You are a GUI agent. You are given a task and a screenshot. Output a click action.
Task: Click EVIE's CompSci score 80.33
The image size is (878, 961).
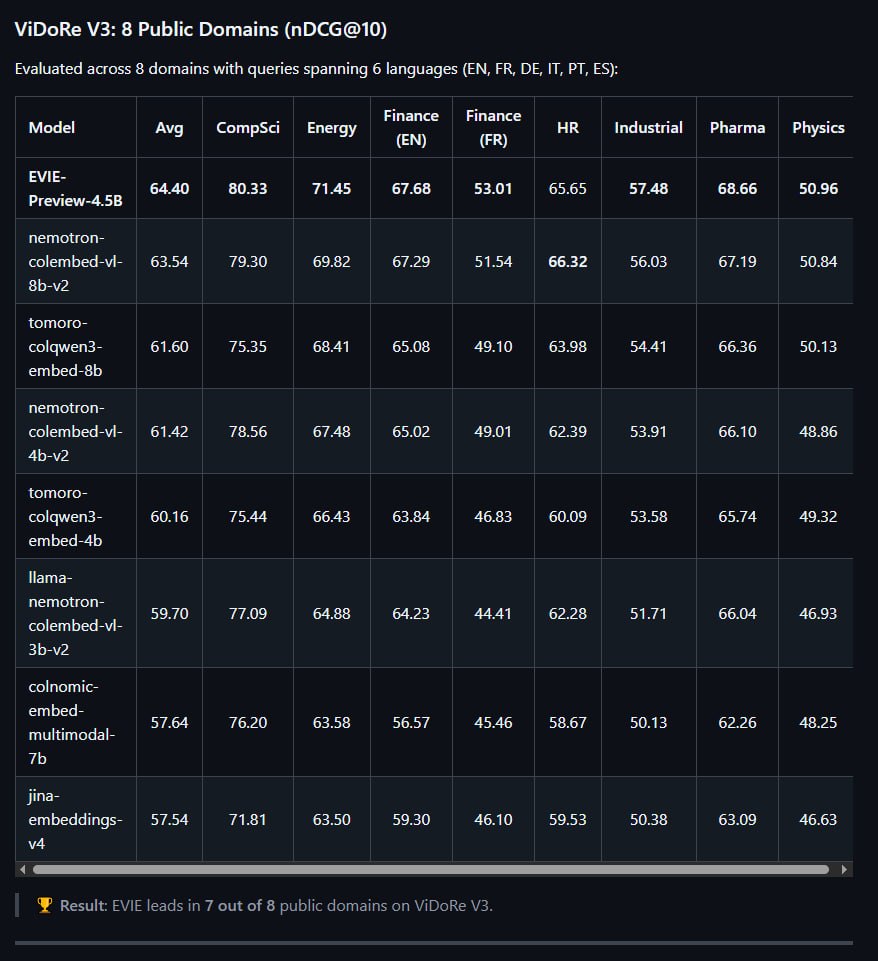[248, 188]
